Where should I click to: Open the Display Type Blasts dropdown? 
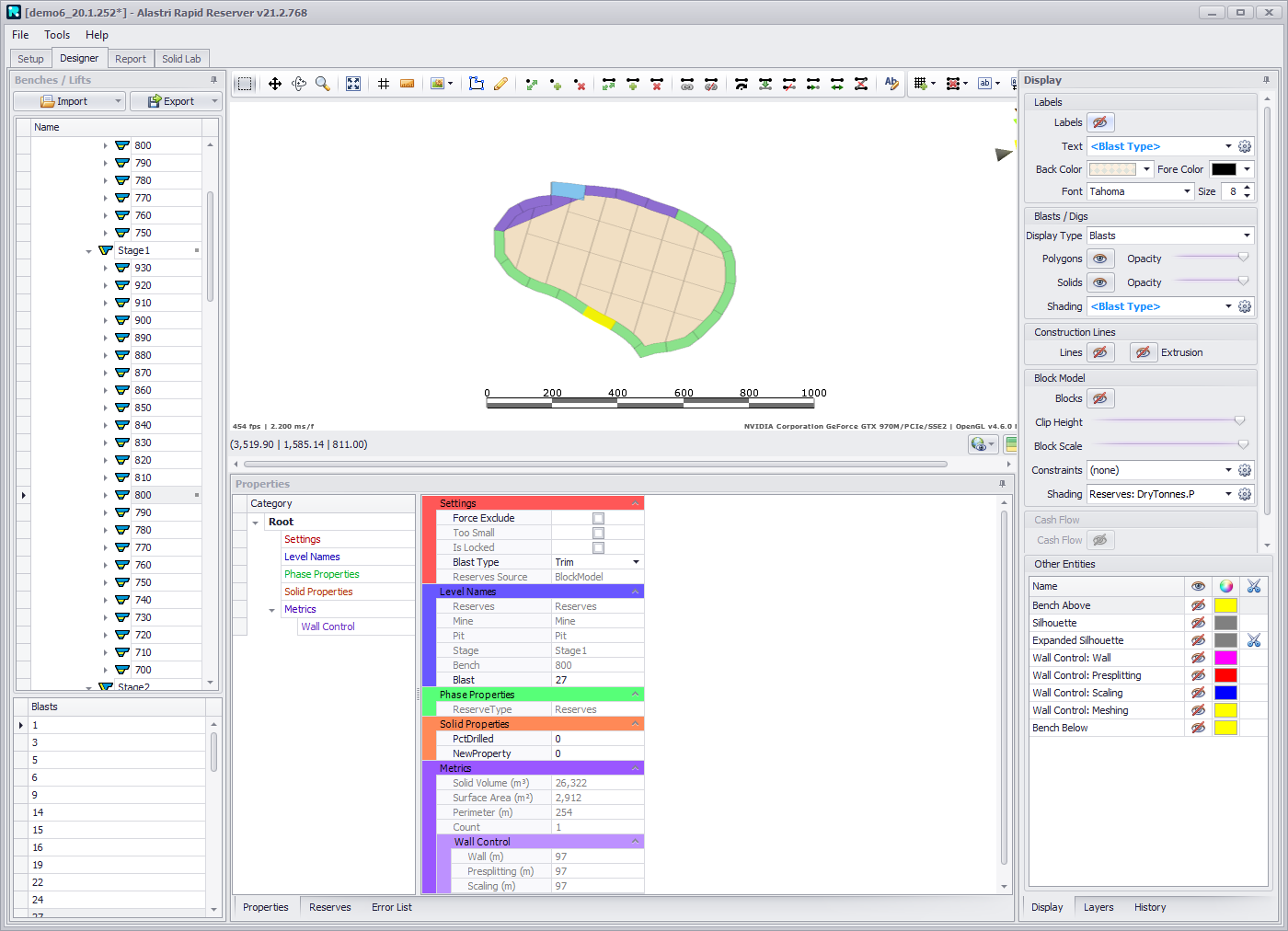pyautogui.click(x=1247, y=236)
